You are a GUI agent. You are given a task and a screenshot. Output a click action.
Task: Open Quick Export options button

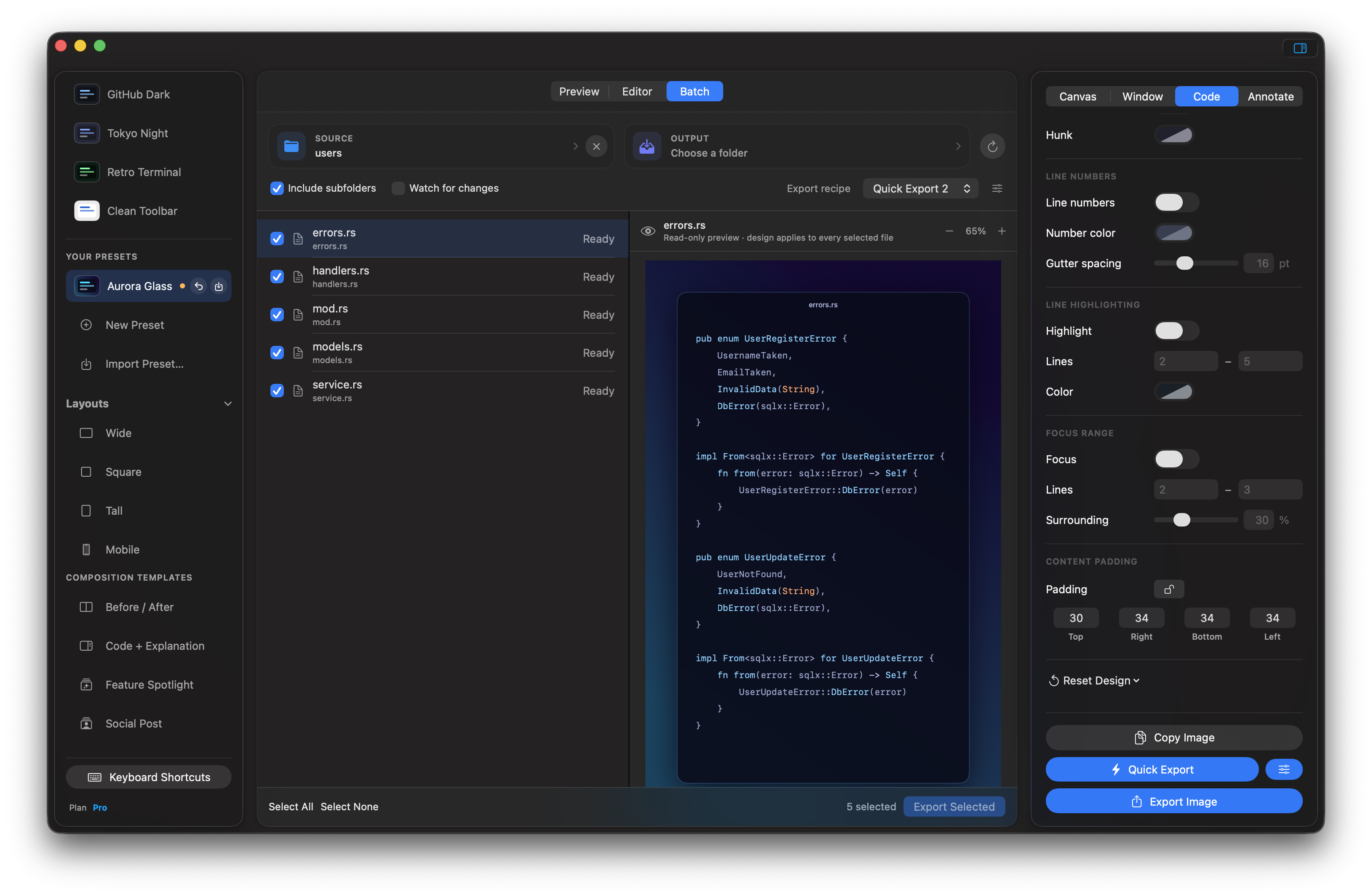click(x=1284, y=770)
